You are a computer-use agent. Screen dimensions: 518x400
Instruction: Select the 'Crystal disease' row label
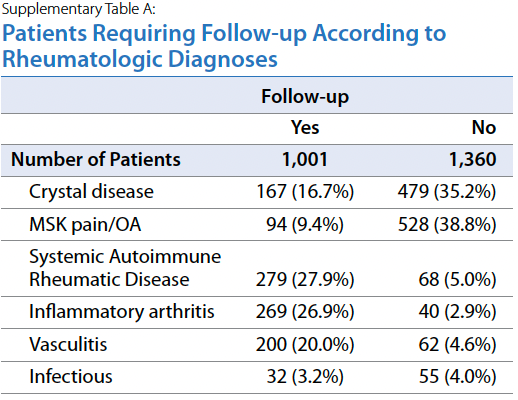[91, 192]
